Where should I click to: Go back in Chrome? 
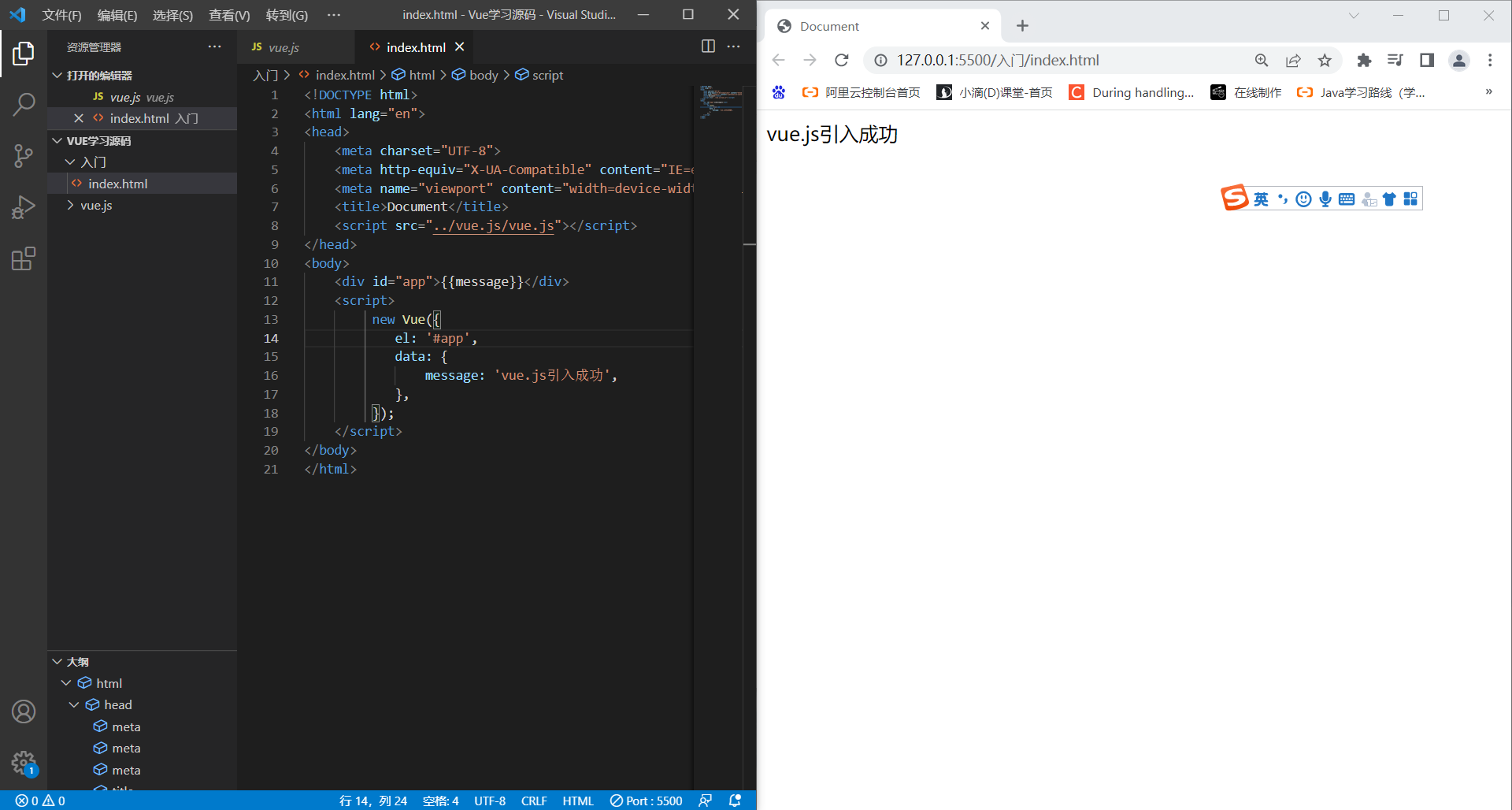point(778,60)
